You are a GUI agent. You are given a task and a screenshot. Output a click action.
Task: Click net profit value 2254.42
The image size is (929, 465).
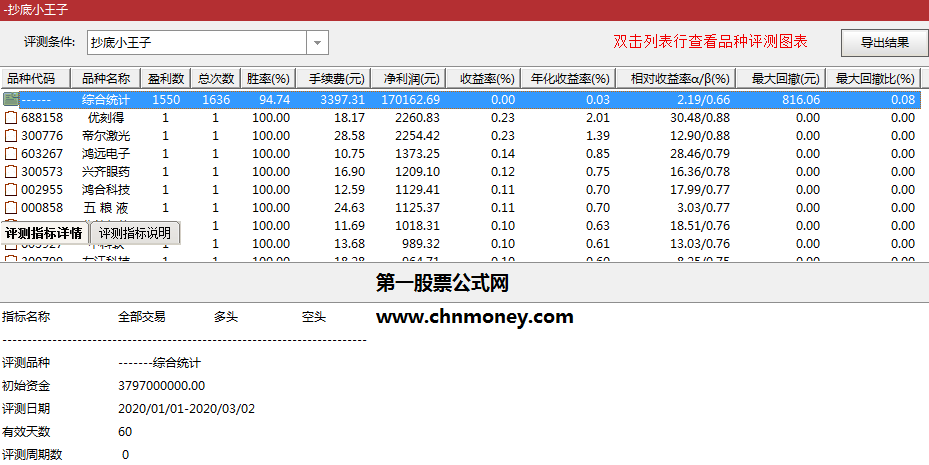click(417, 136)
